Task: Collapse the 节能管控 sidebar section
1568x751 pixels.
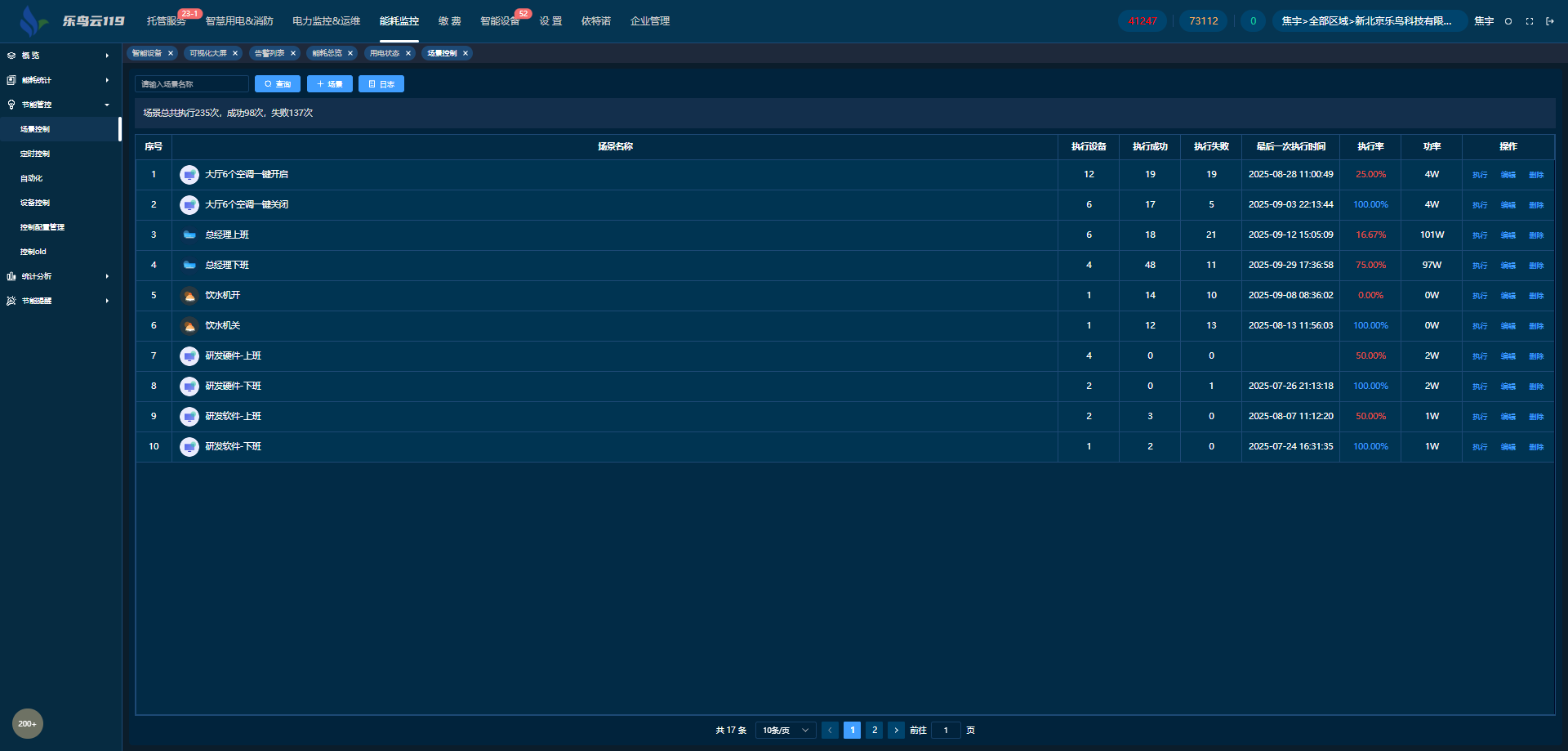Action: tap(57, 105)
